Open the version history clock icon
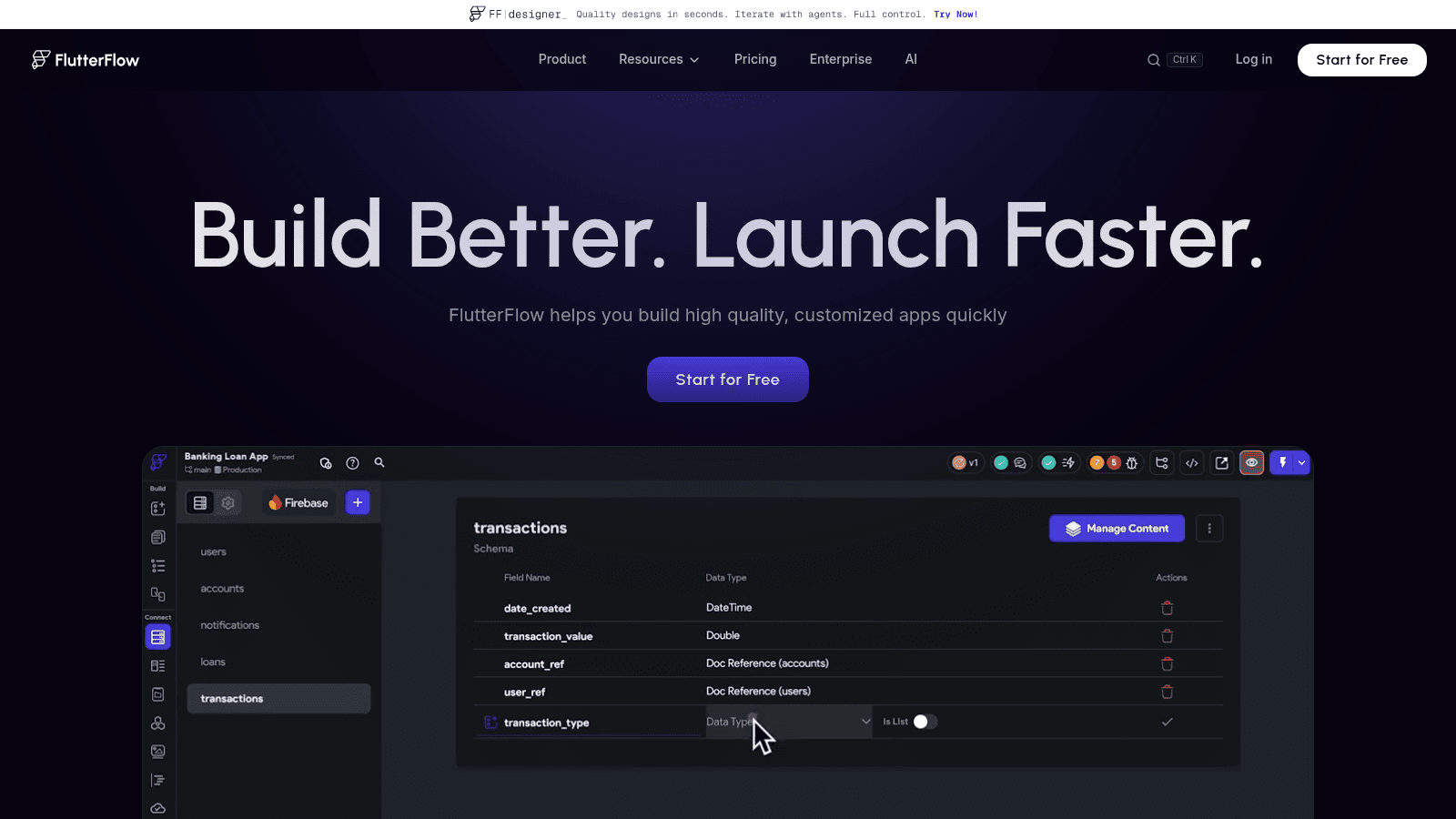This screenshot has height=819, width=1456. [x=326, y=463]
